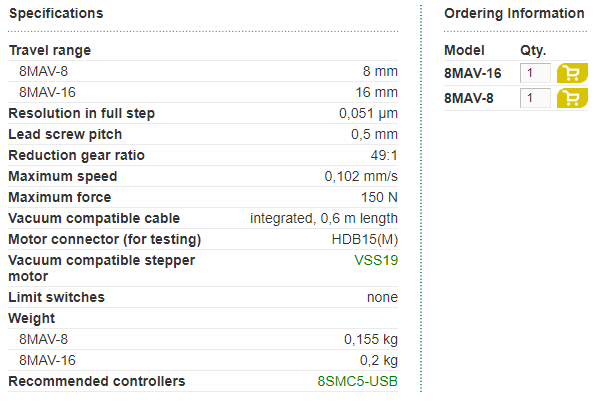Add 8MAV-8 to cart via cart icon
The width and height of the screenshot is (600, 411).
(x=572, y=98)
